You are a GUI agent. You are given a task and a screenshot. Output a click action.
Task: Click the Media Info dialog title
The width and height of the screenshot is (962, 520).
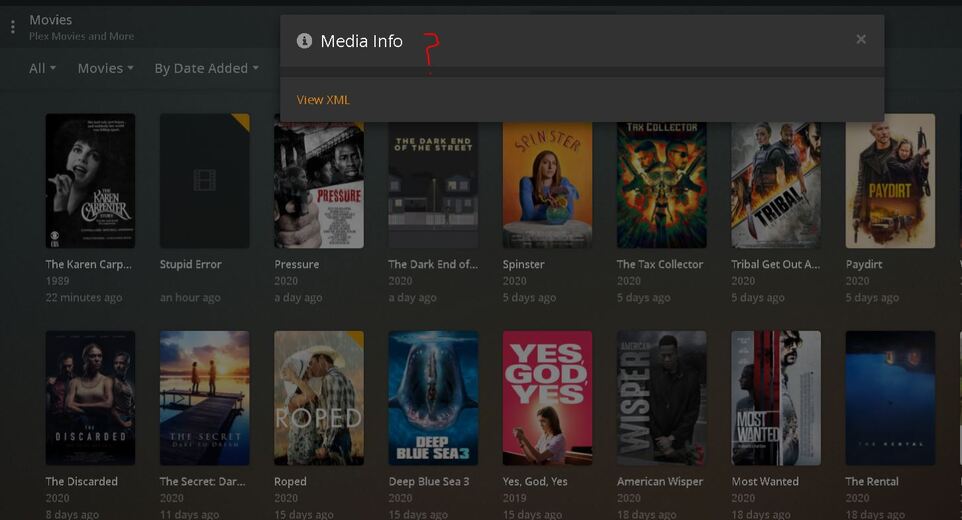[361, 41]
